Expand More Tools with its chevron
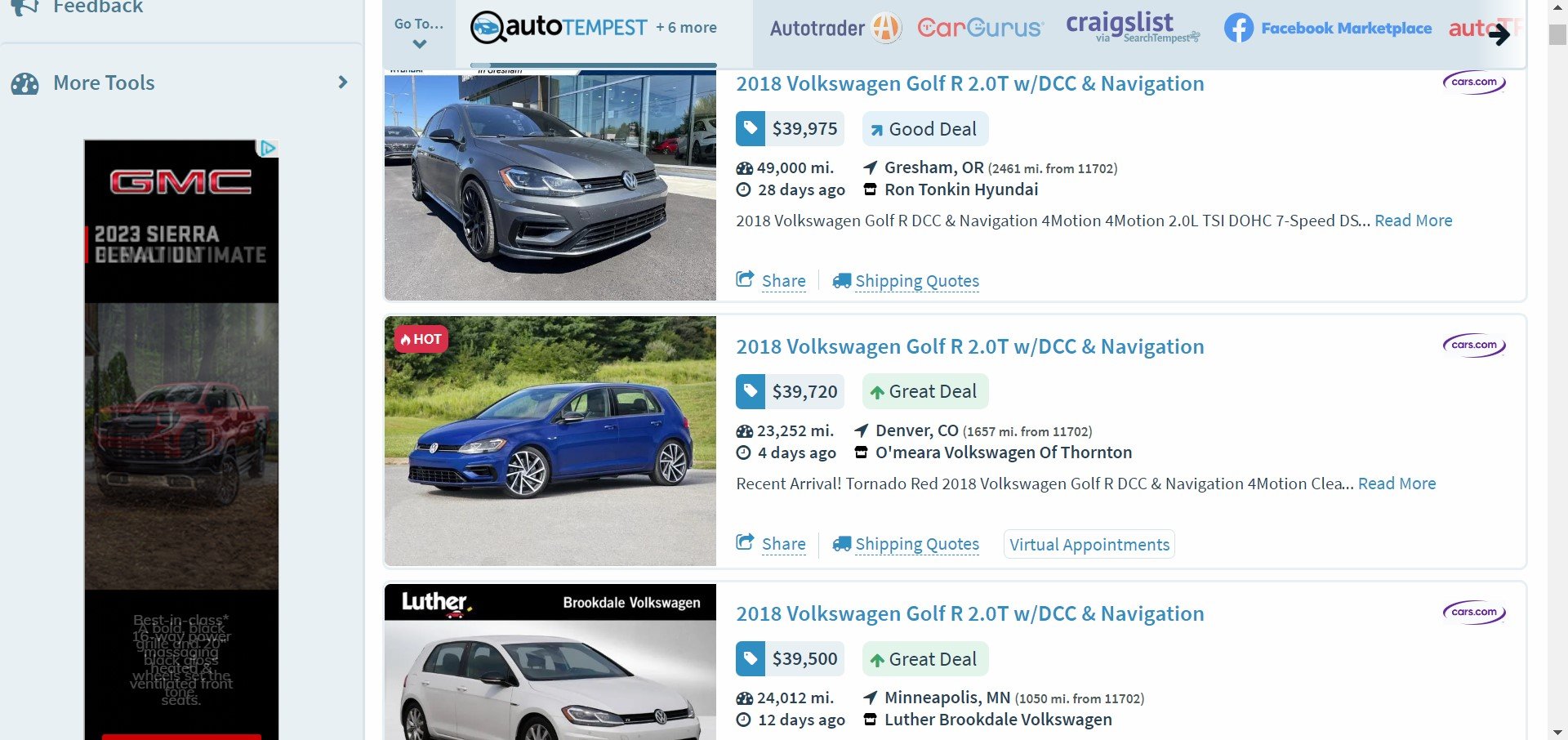 (x=342, y=82)
